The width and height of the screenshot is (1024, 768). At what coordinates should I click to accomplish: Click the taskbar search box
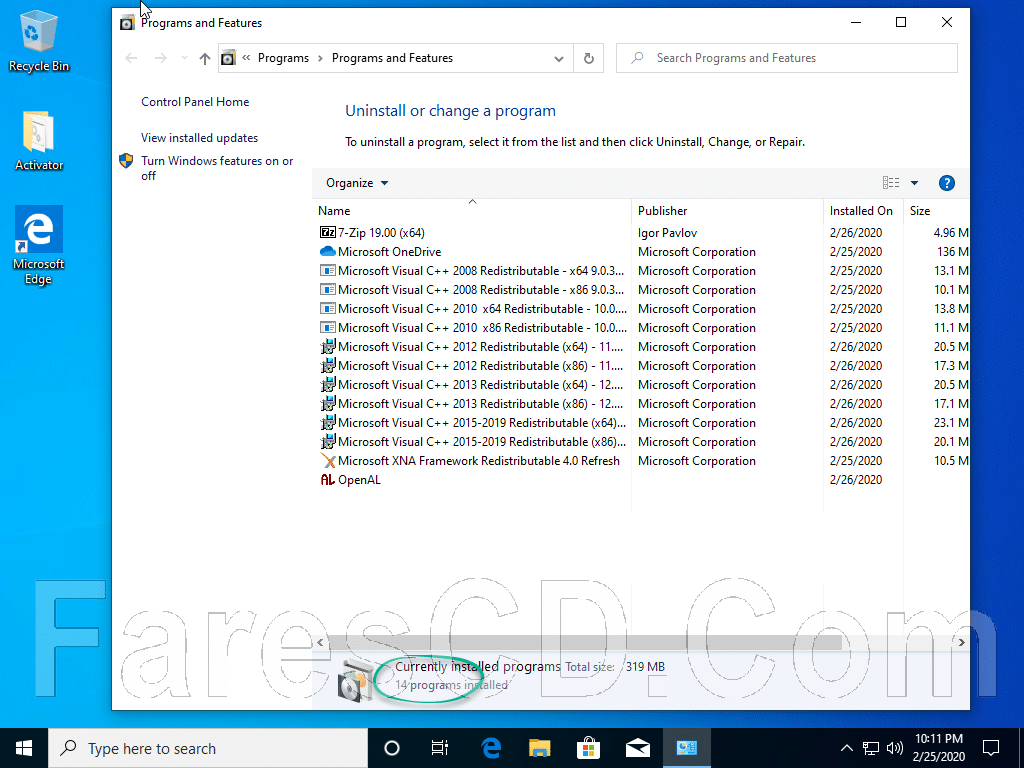point(208,748)
